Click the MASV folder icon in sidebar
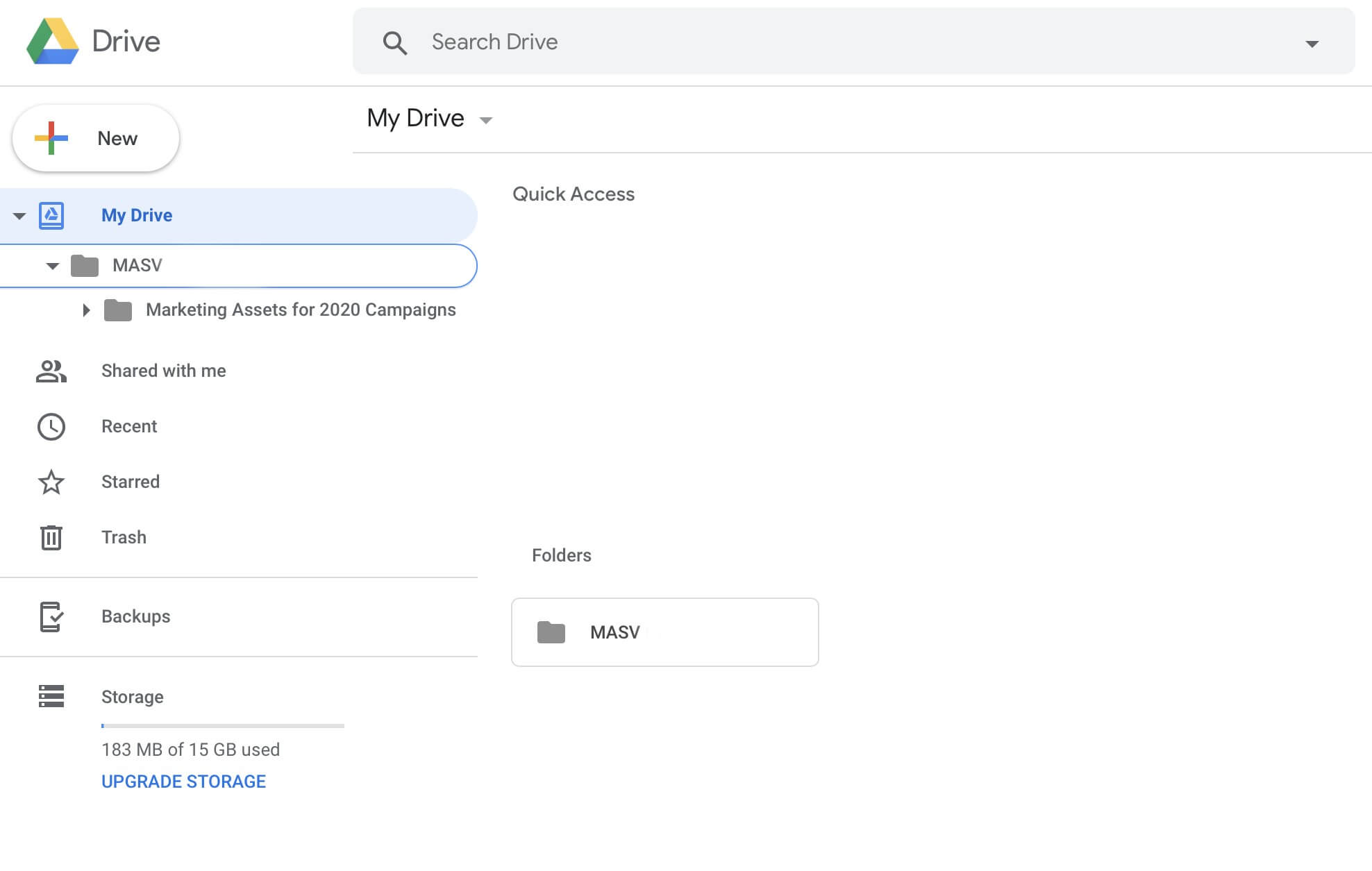Viewport: 1372px width, 871px height. point(85,265)
